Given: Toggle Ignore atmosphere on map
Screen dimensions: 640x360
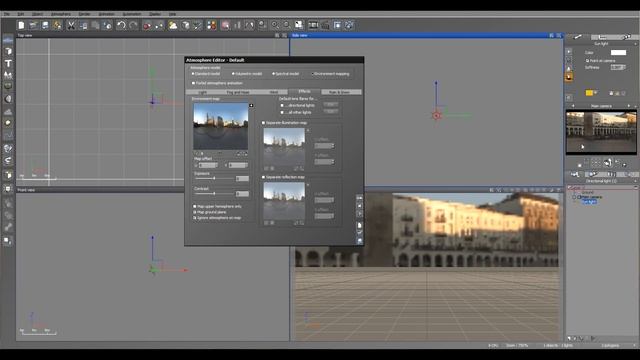Looking at the screenshot, I should pyautogui.click(x=195, y=218).
